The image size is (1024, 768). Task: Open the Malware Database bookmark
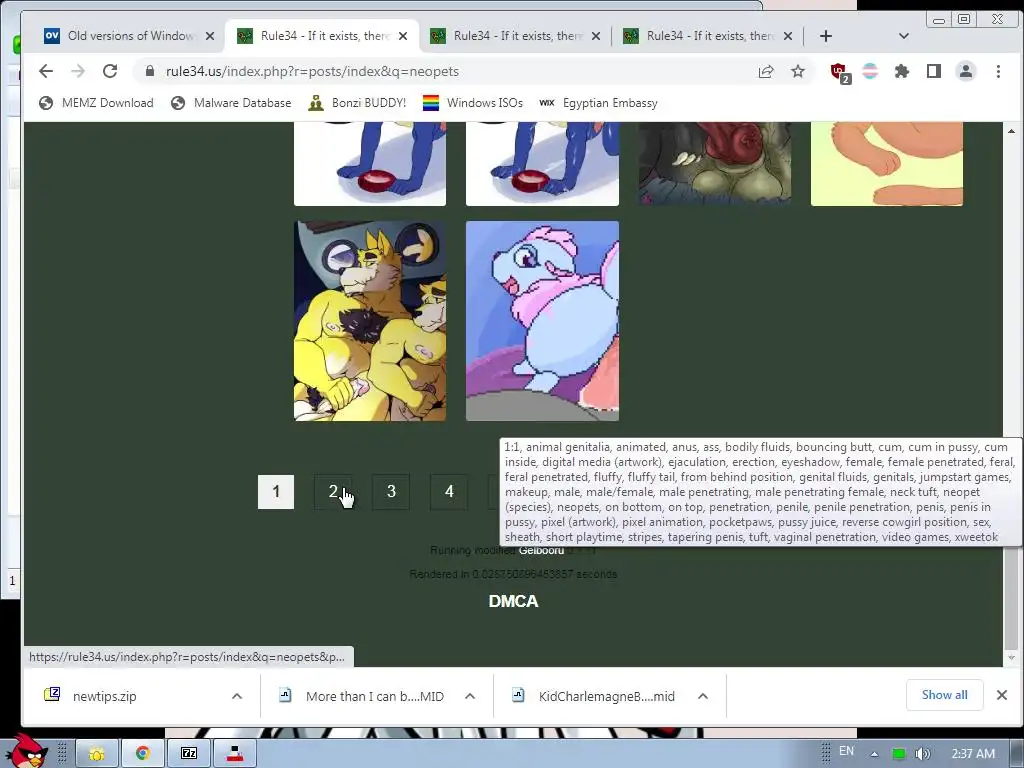231,103
